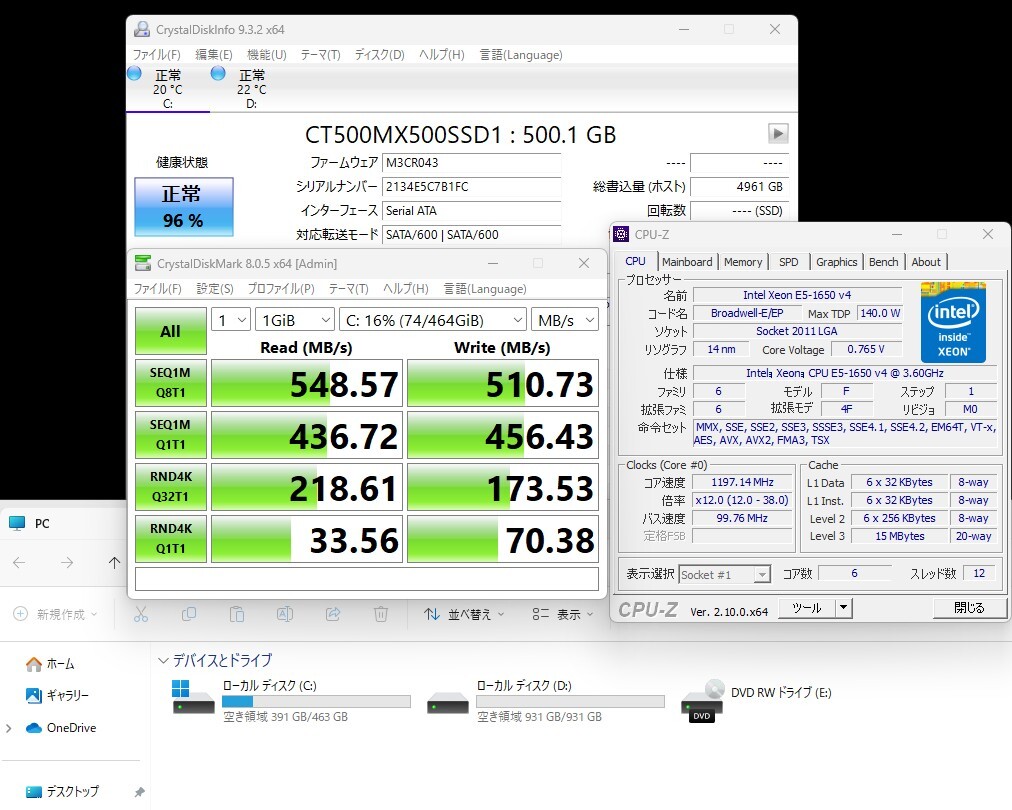Go up one folder in Explorer
The image size is (1012, 810).
(114, 563)
